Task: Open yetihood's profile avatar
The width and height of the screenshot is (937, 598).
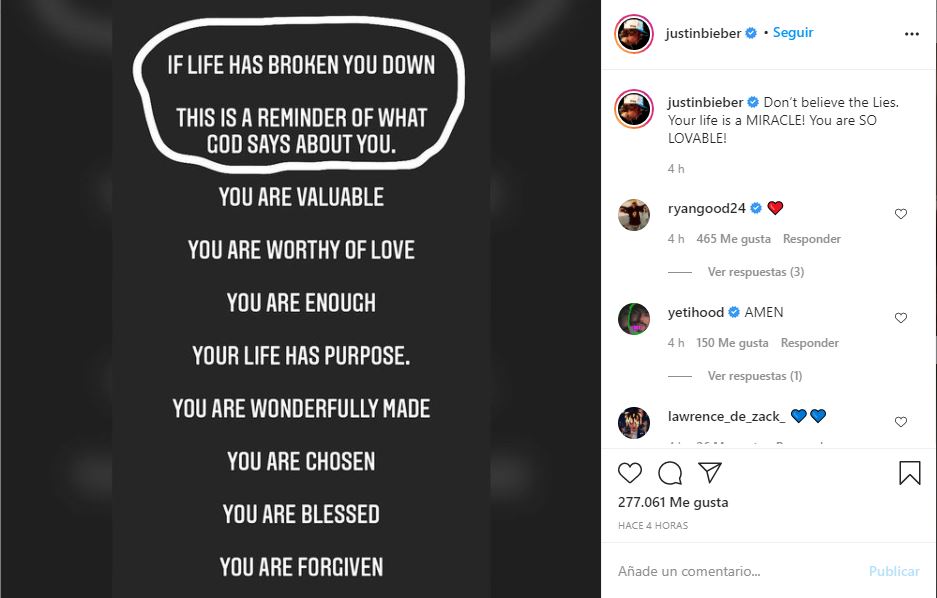Action: point(634,318)
